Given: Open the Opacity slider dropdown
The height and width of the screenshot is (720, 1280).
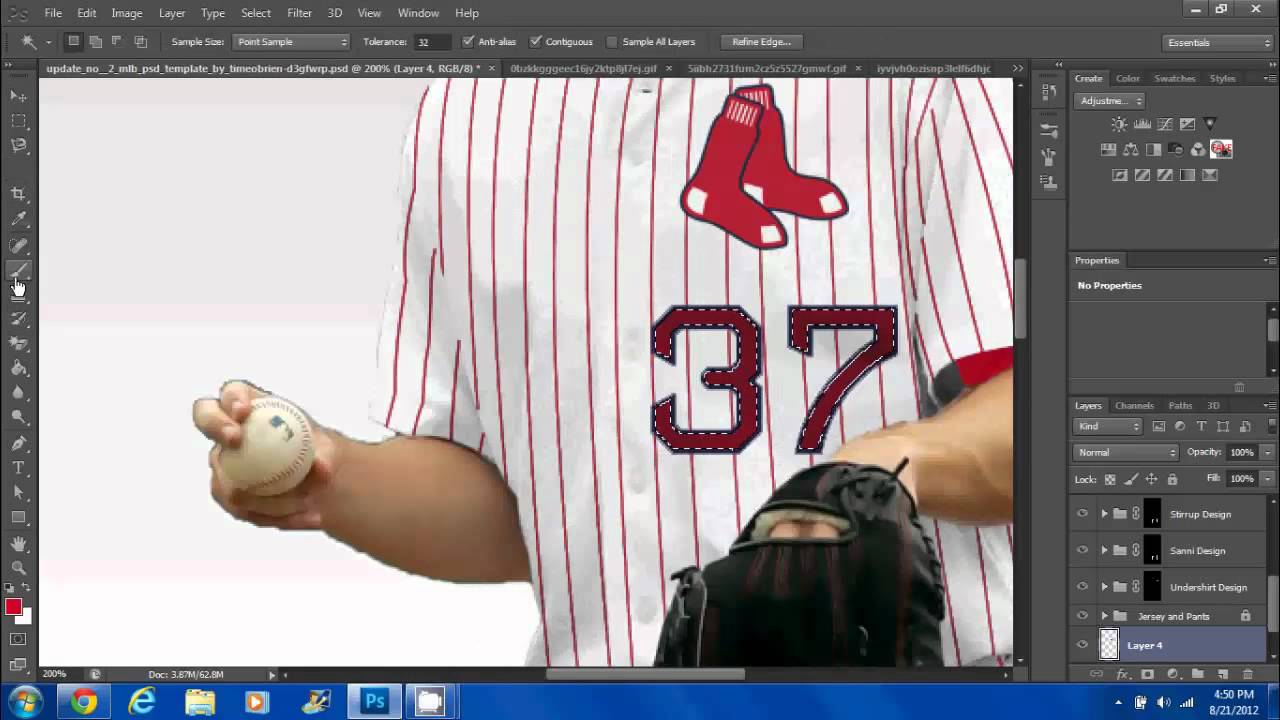Looking at the screenshot, I should click(1268, 452).
